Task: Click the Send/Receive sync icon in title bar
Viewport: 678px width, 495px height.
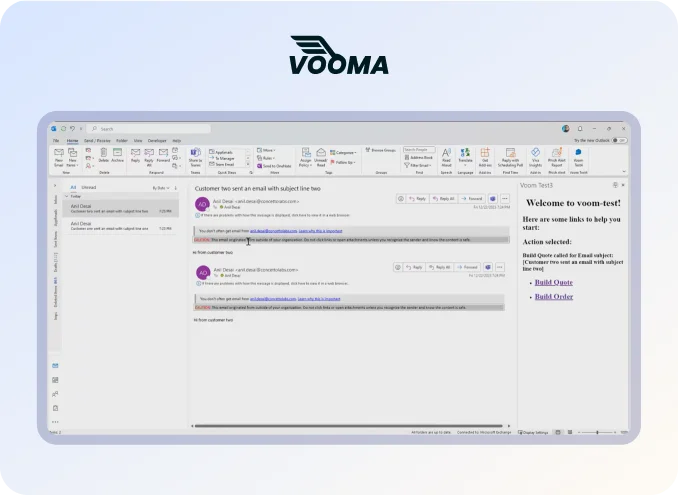Action: [63, 128]
